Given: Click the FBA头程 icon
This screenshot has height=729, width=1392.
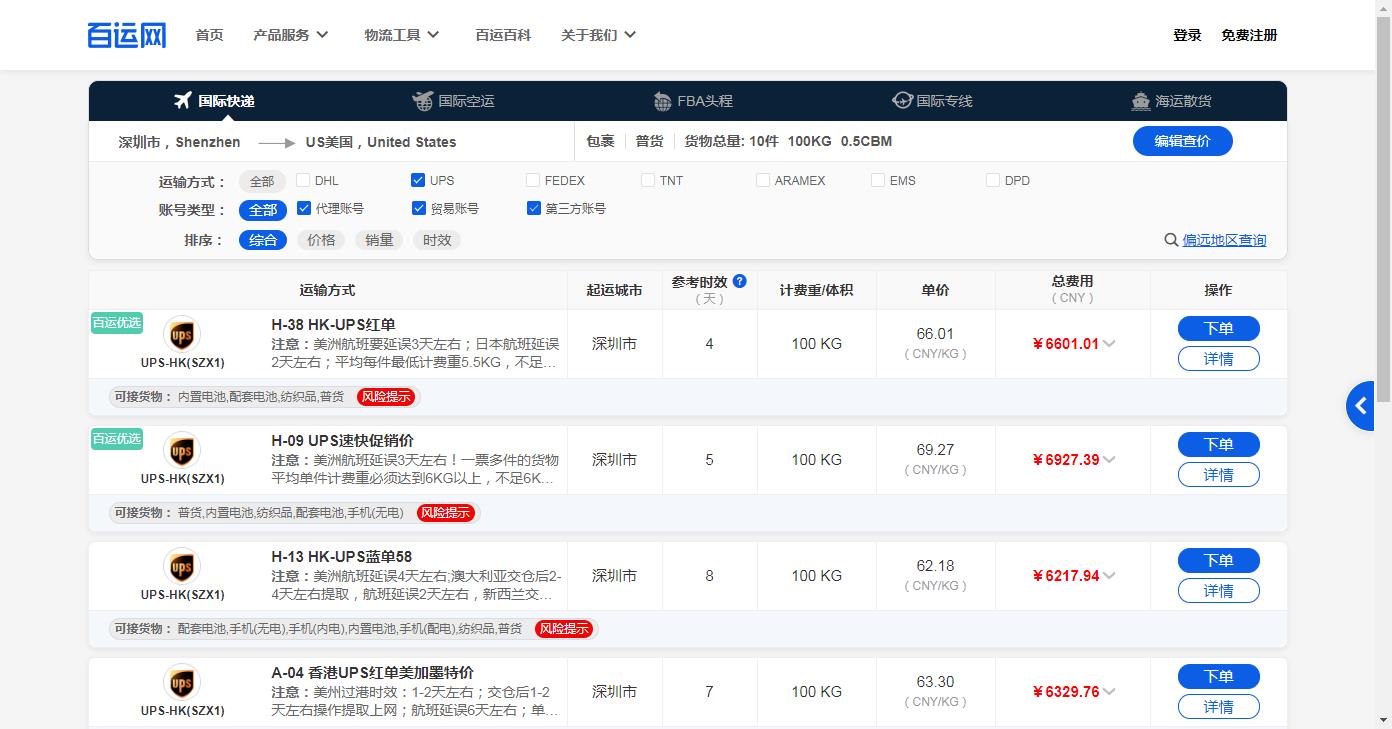Looking at the screenshot, I should click(x=662, y=101).
